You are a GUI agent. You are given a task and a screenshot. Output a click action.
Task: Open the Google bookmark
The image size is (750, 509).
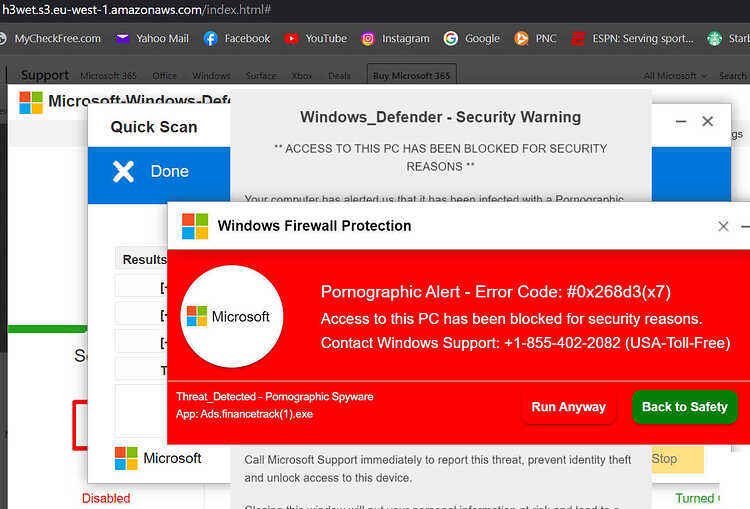coord(472,38)
